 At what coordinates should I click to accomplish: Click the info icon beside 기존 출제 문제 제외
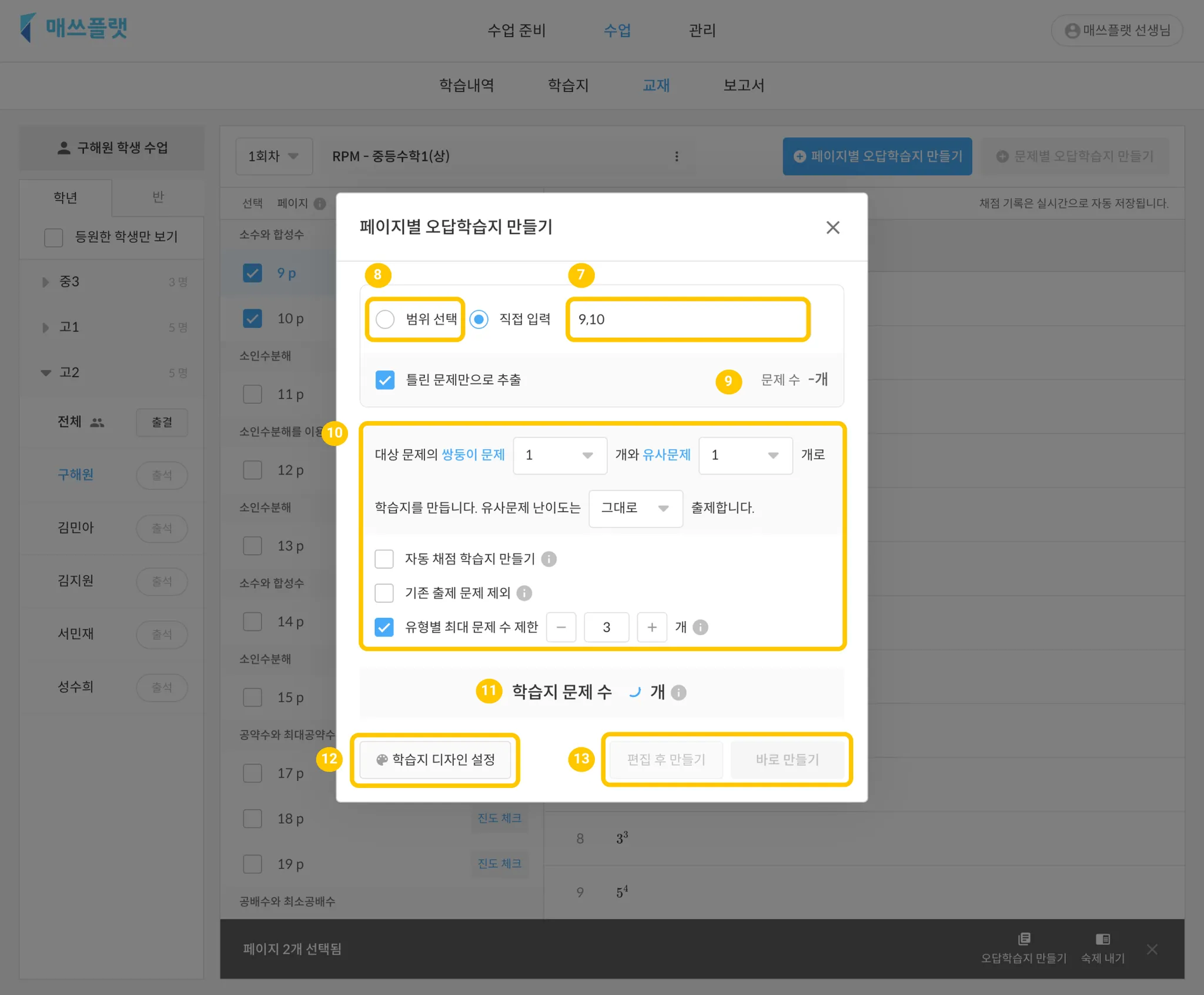(x=524, y=593)
